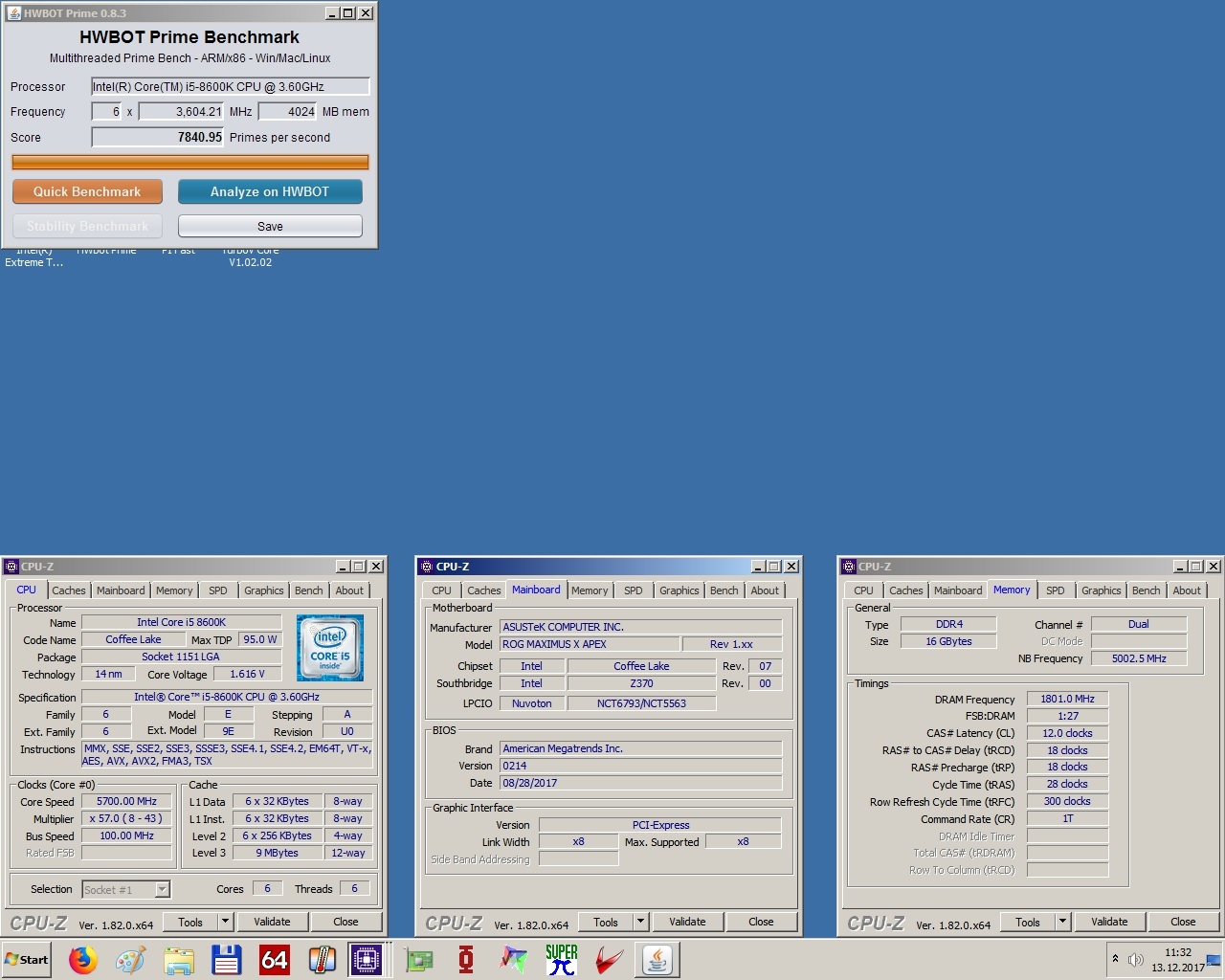Open About tab in Memory CPU-Z window
Viewport: 1225px width, 980px height.
[1187, 590]
